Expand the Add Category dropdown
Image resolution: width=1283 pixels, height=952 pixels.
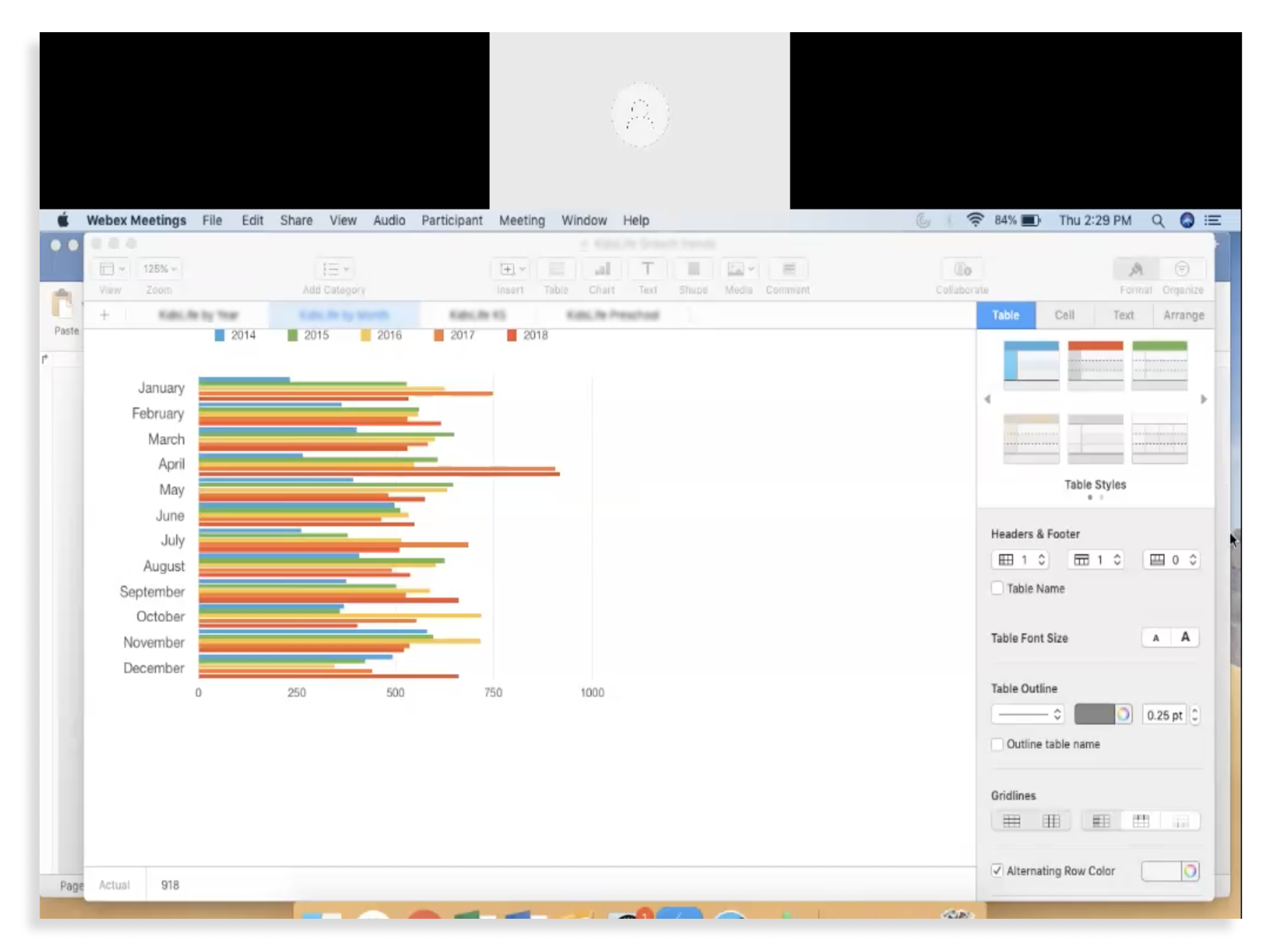(x=335, y=269)
